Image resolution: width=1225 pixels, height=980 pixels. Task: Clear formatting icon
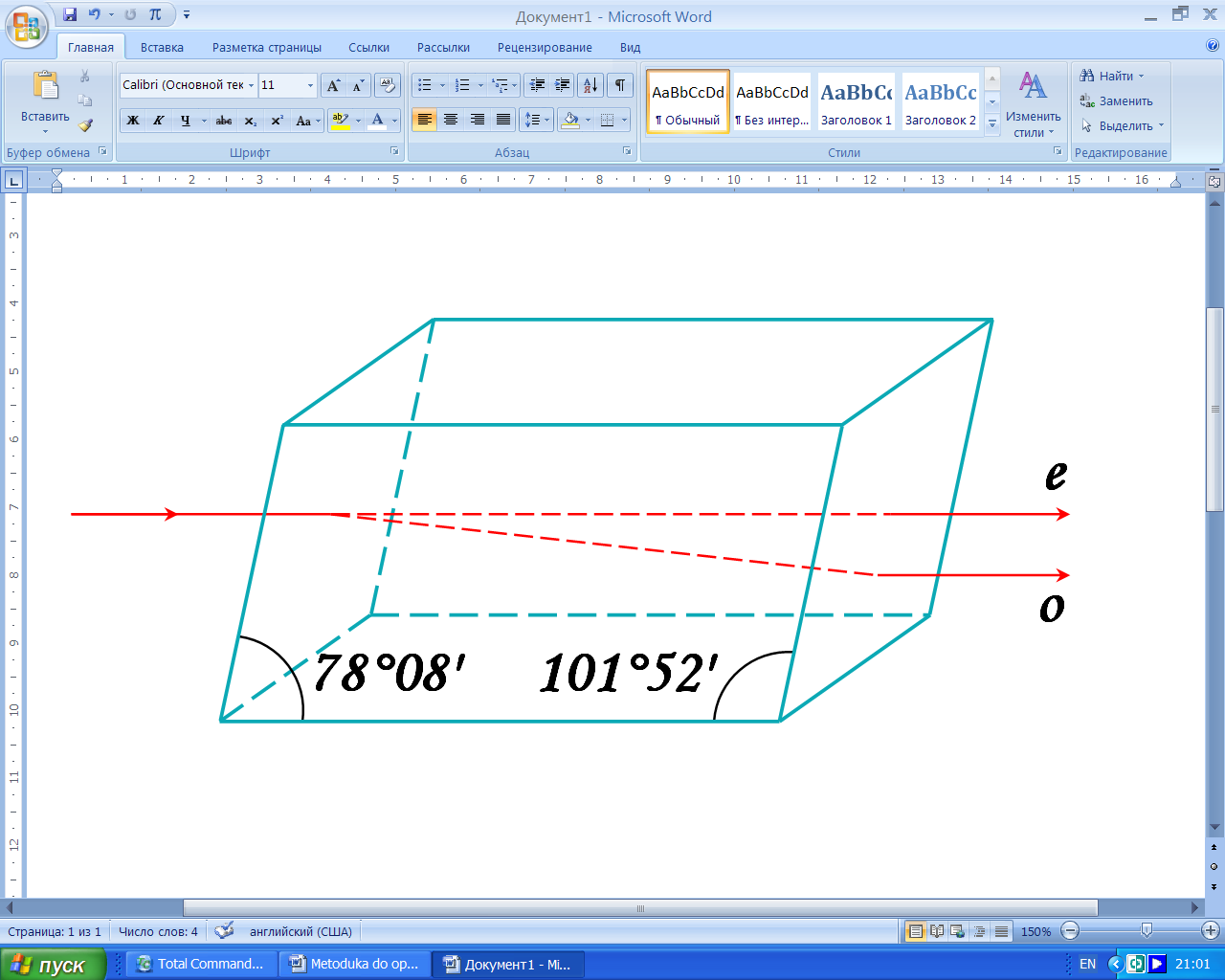(x=387, y=85)
